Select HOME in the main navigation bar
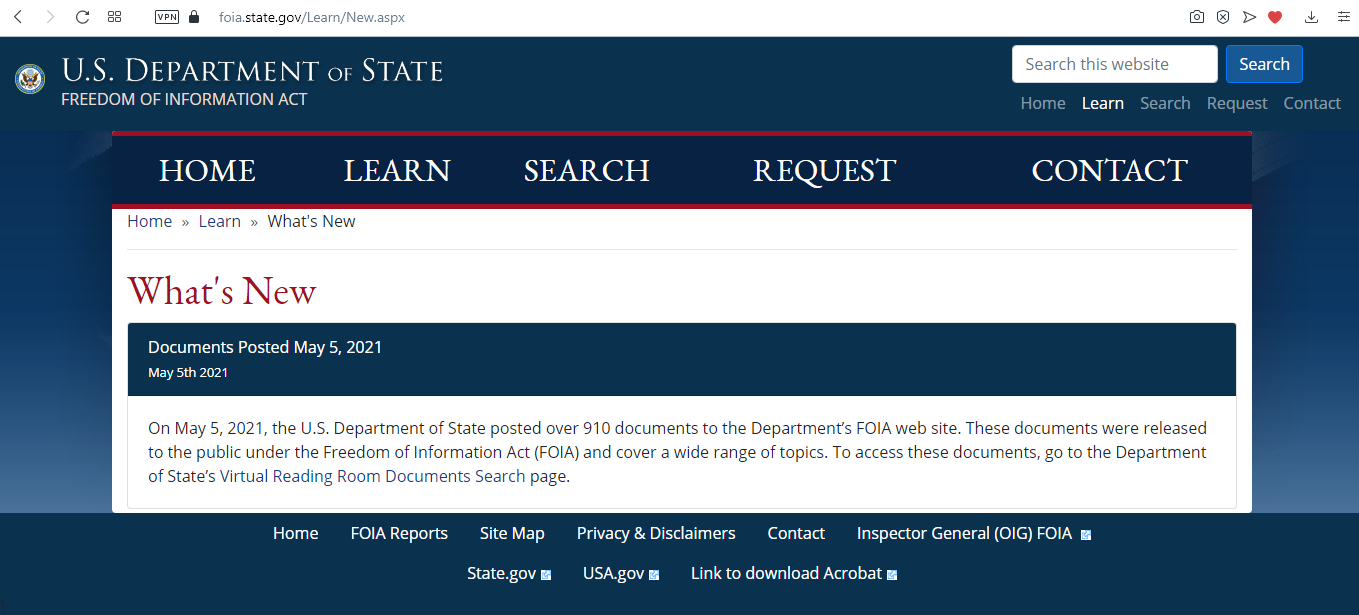Screen dimensions: 1359x615 click(208, 170)
